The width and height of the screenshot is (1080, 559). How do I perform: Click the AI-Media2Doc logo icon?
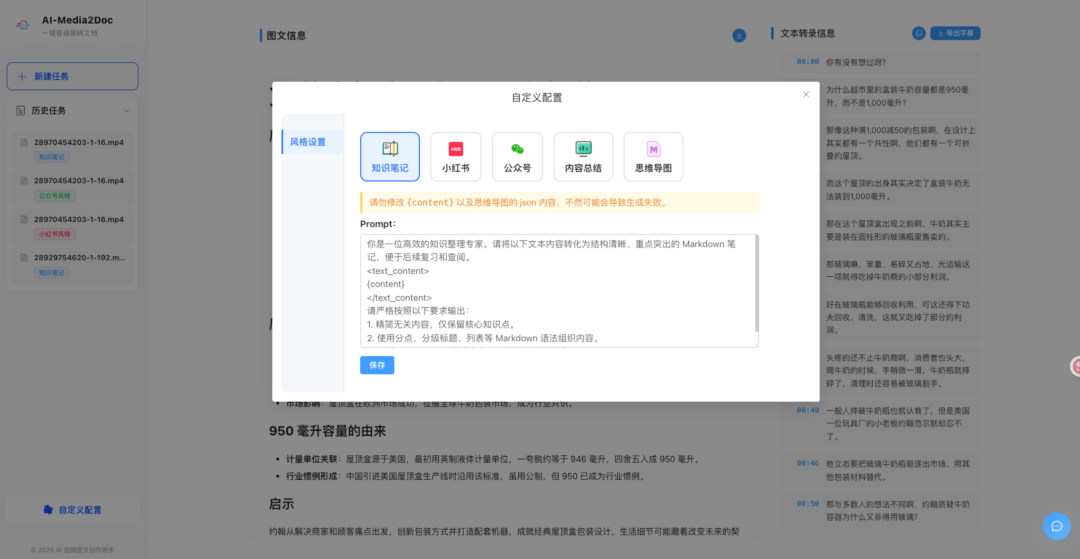click(23, 25)
